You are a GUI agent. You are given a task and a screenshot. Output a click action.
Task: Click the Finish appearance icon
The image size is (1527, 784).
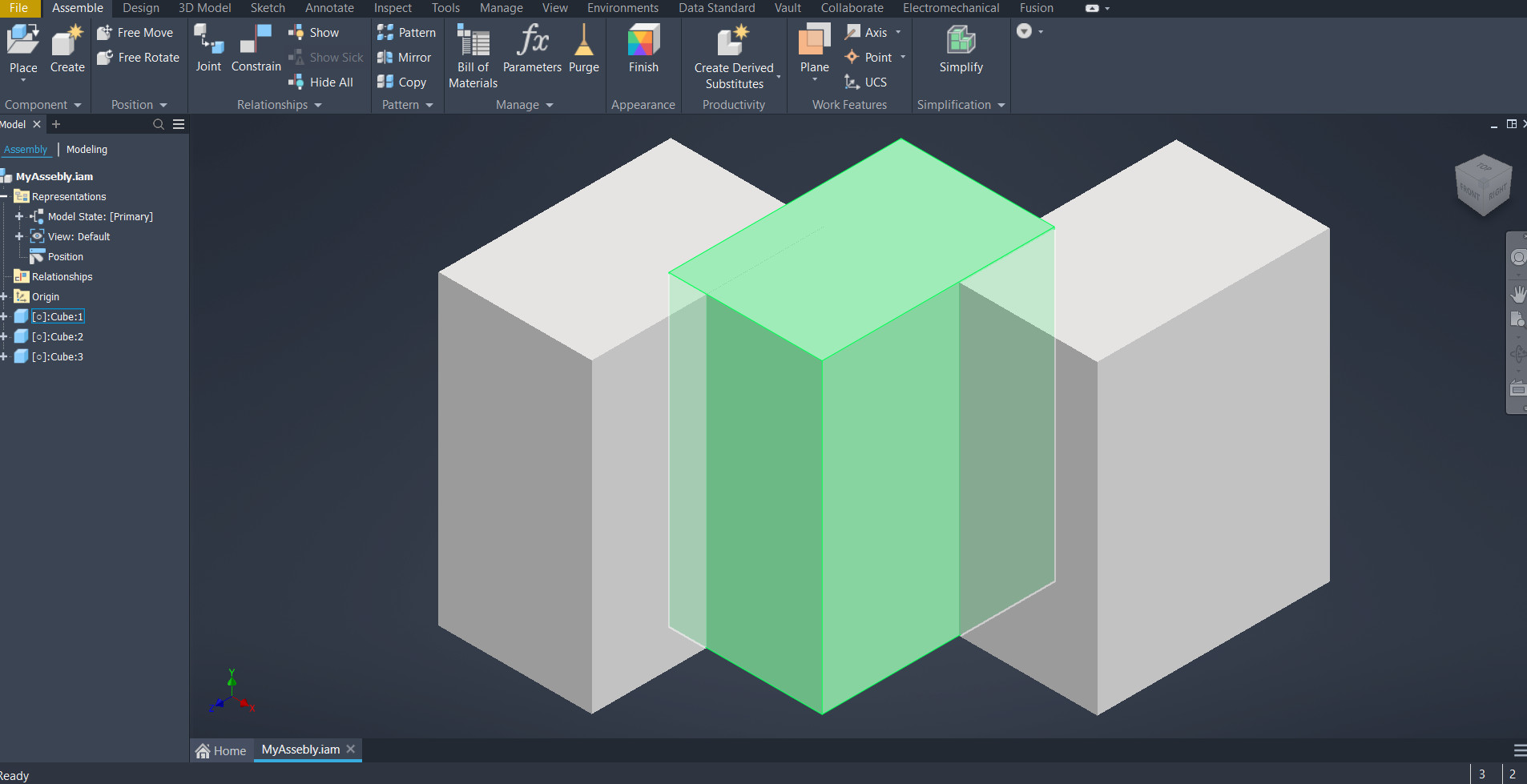[643, 48]
